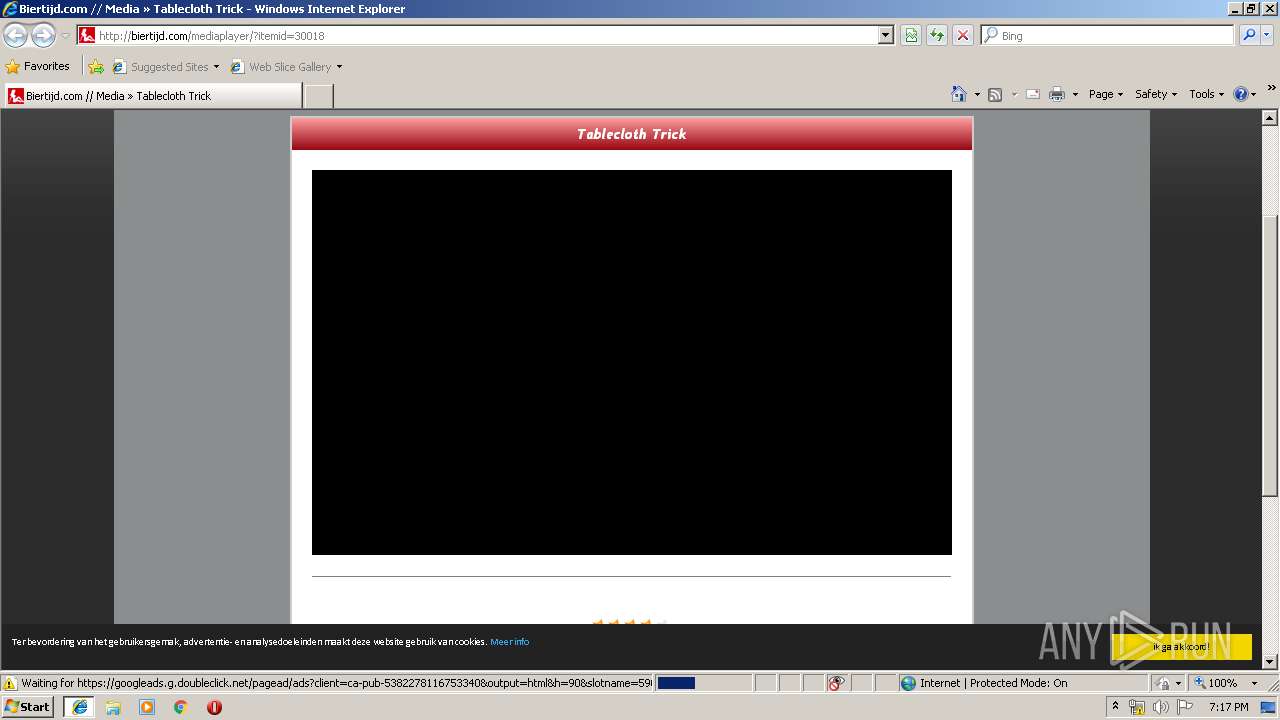
Task: Expand the command bar overflow chevron
Action: tap(1272, 88)
